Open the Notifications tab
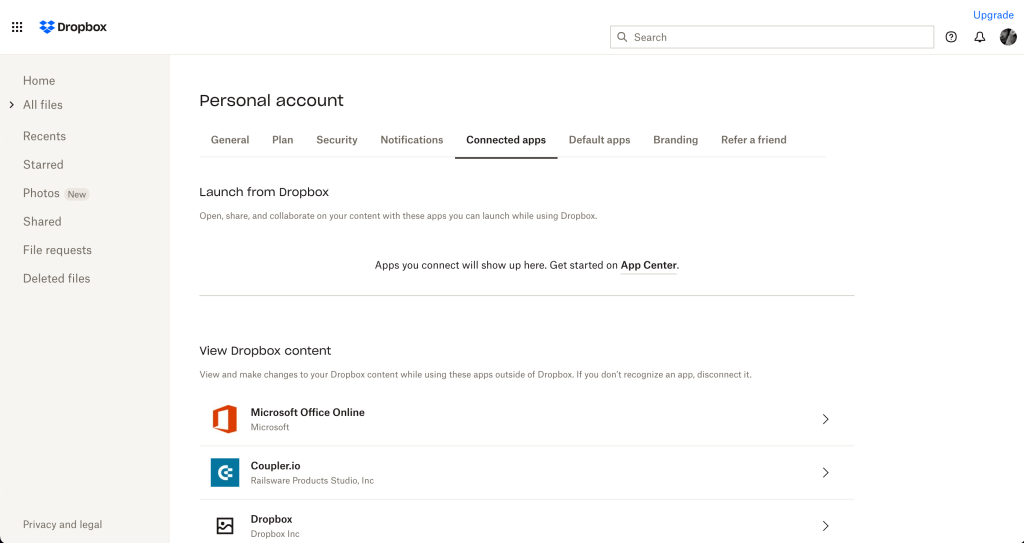 (x=412, y=140)
